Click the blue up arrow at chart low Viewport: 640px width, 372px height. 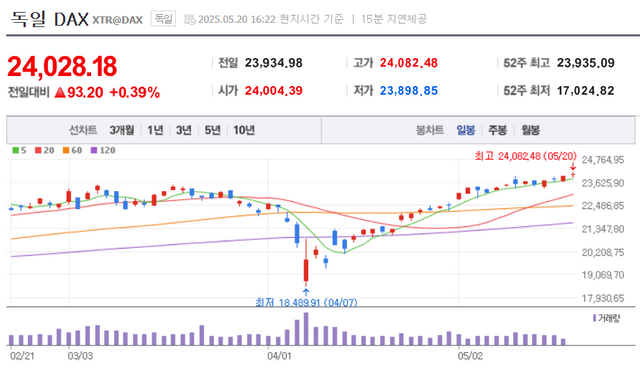click(x=306, y=292)
